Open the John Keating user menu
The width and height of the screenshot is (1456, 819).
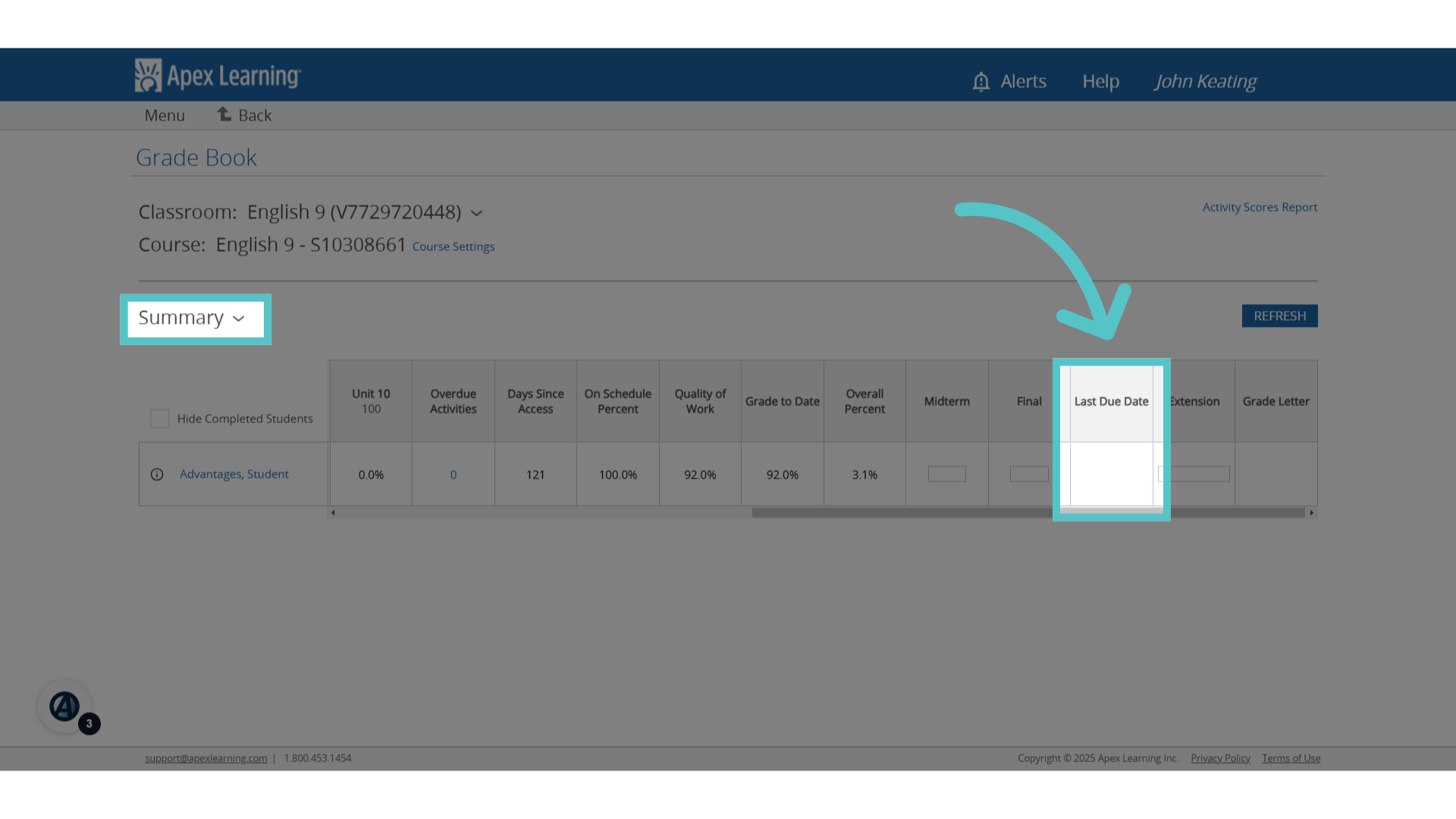coord(1205,81)
